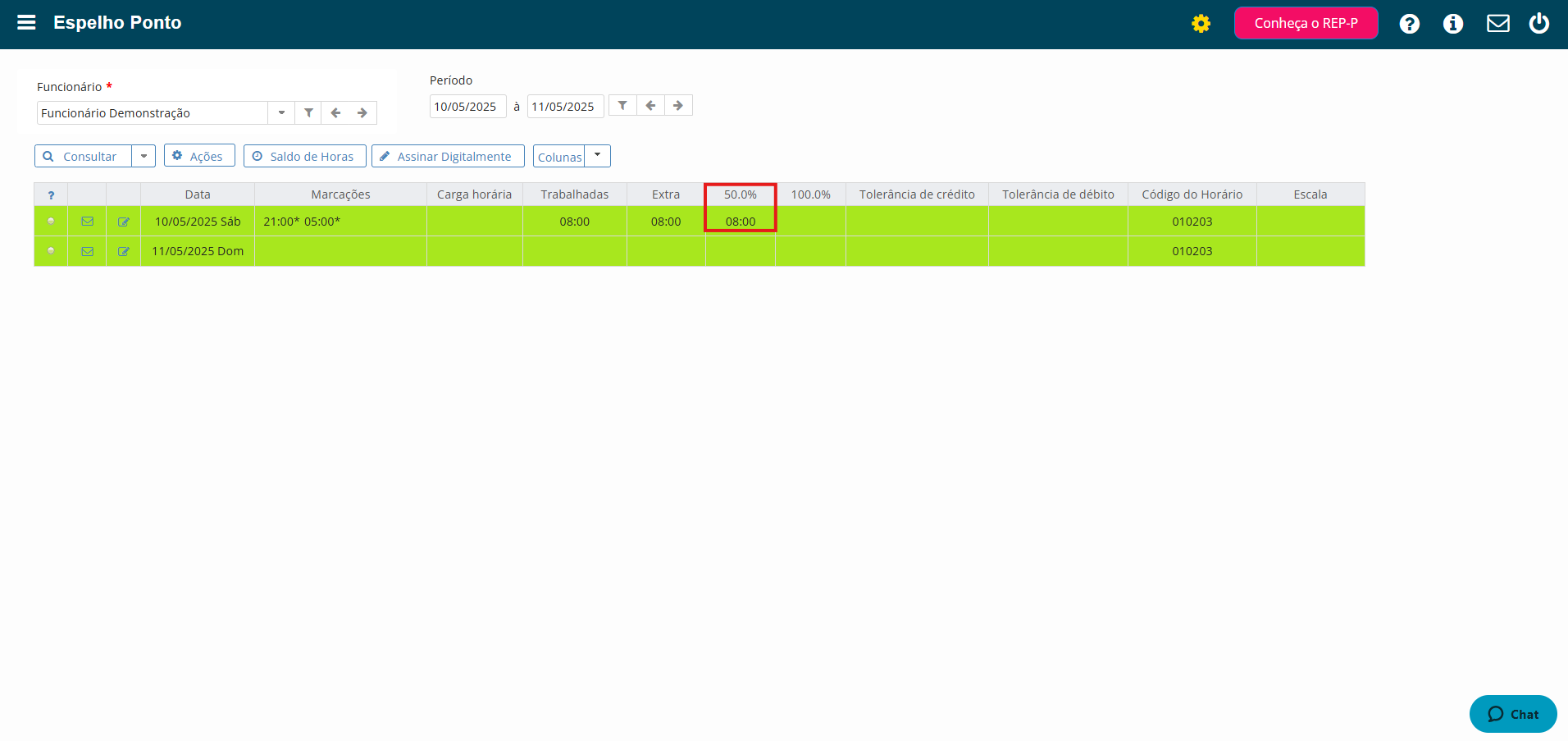The height and width of the screenshot is (741, 1568).
Task: Expand the Consultar split-button arrow
Action: [x=144, y=156]
